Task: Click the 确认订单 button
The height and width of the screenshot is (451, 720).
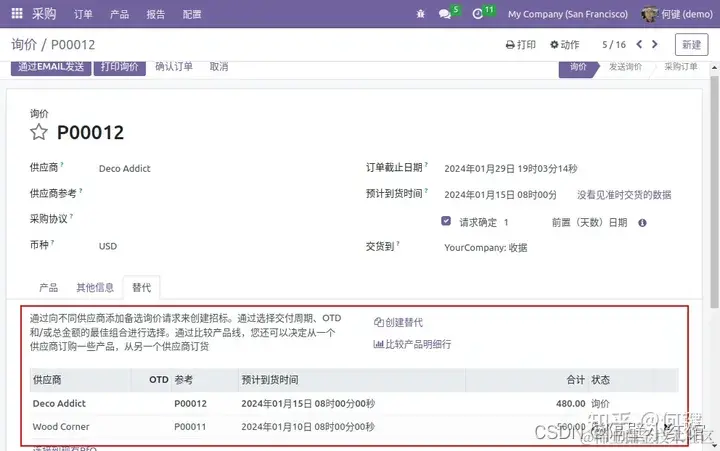Action: click(174, 67)
